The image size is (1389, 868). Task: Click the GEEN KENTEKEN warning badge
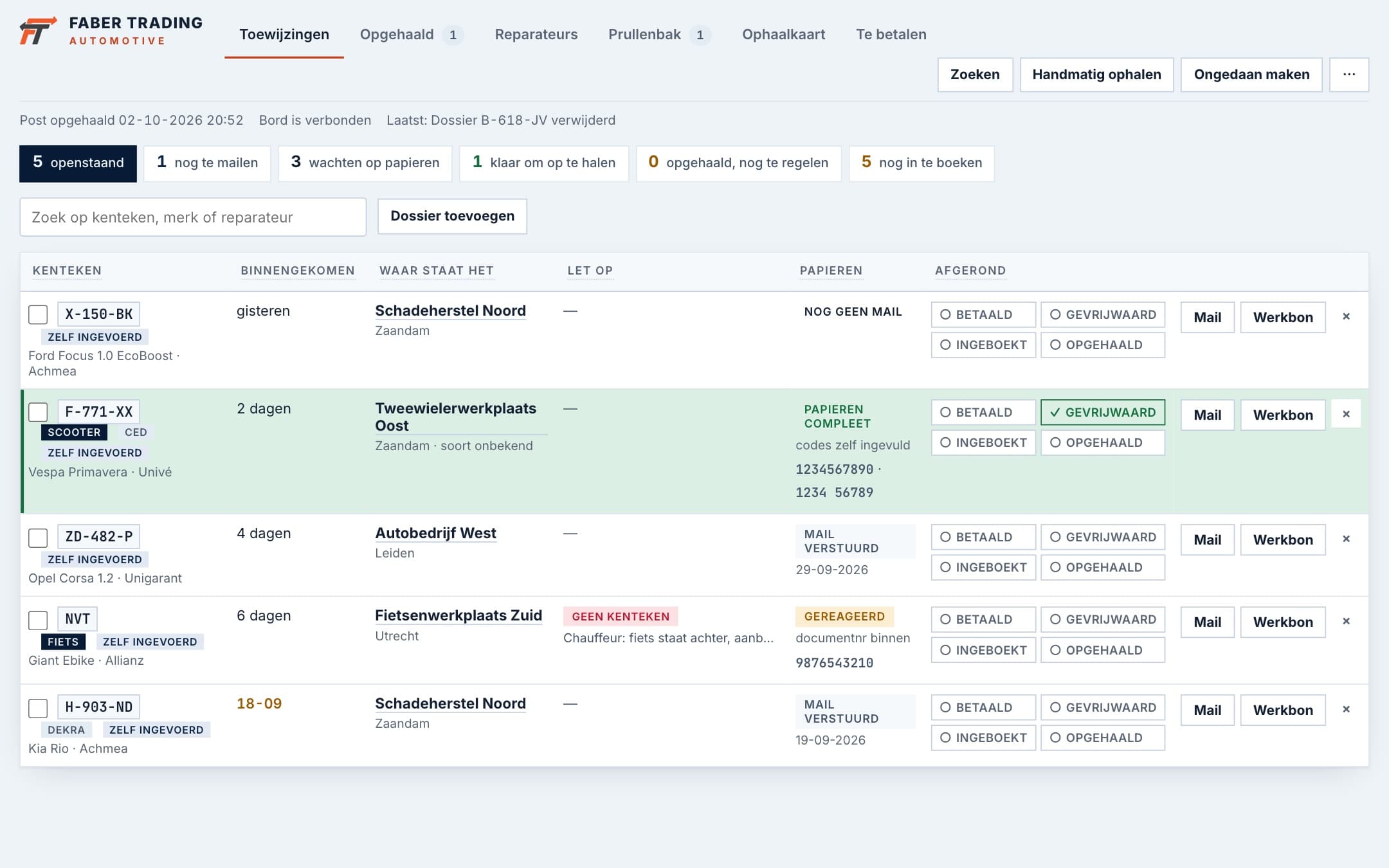(621, 617)
